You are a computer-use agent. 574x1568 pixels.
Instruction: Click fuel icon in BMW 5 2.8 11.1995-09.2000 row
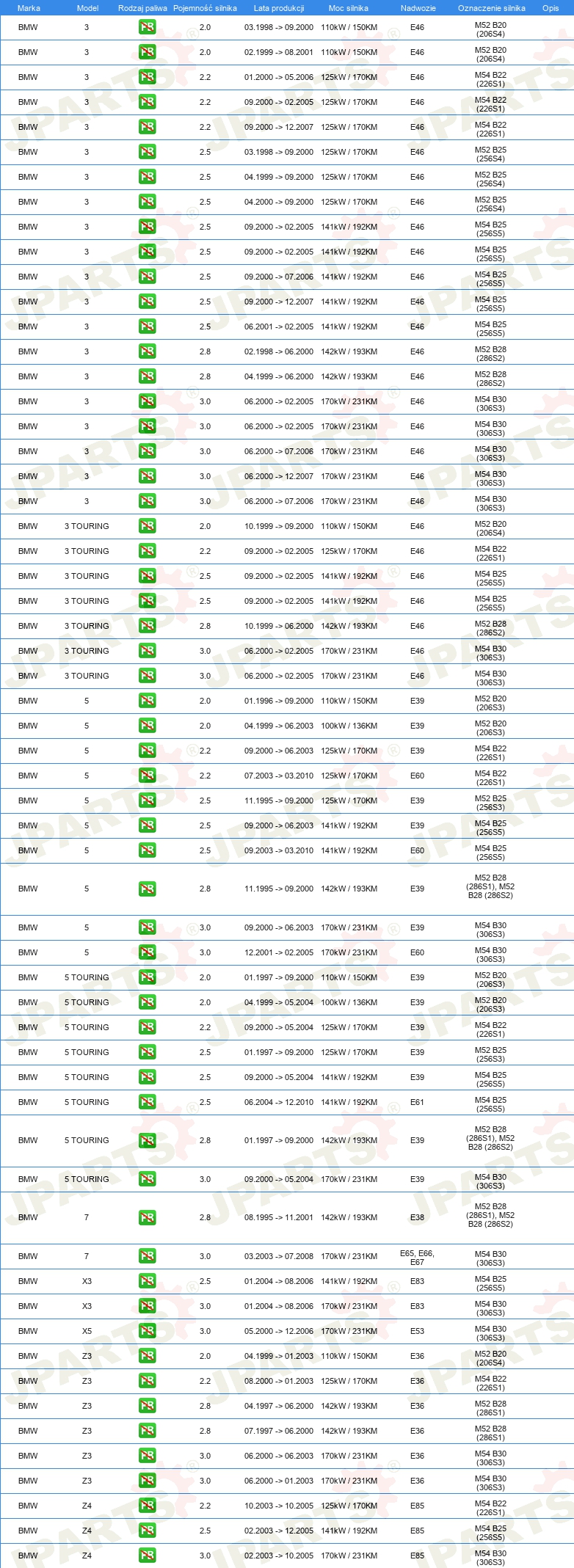pyautogui.click(x=147, y=889)
